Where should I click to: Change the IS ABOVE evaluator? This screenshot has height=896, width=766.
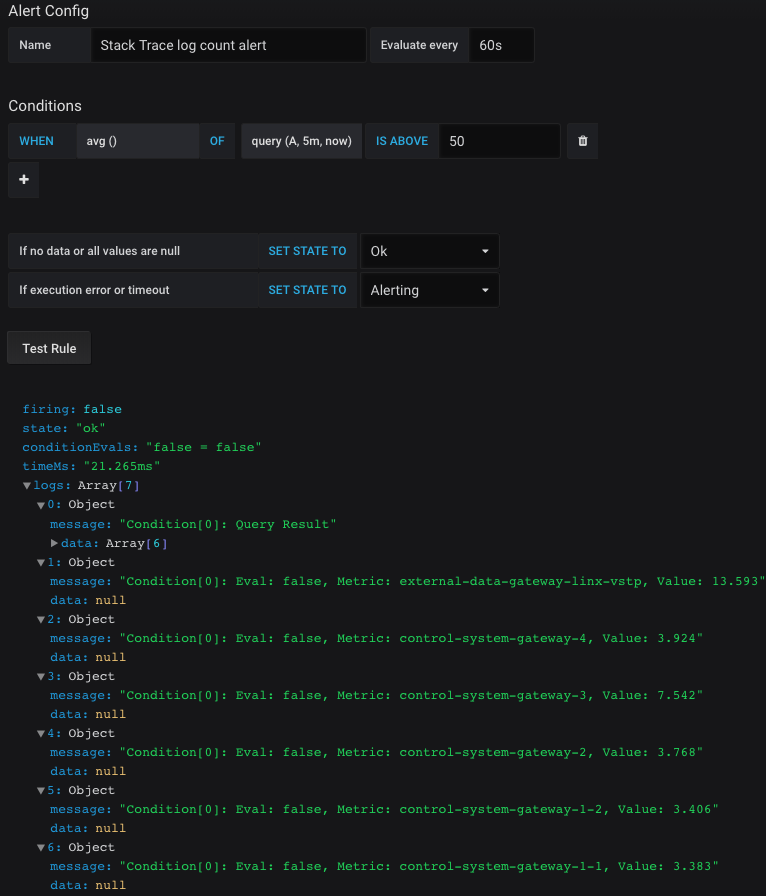point(401,141)
